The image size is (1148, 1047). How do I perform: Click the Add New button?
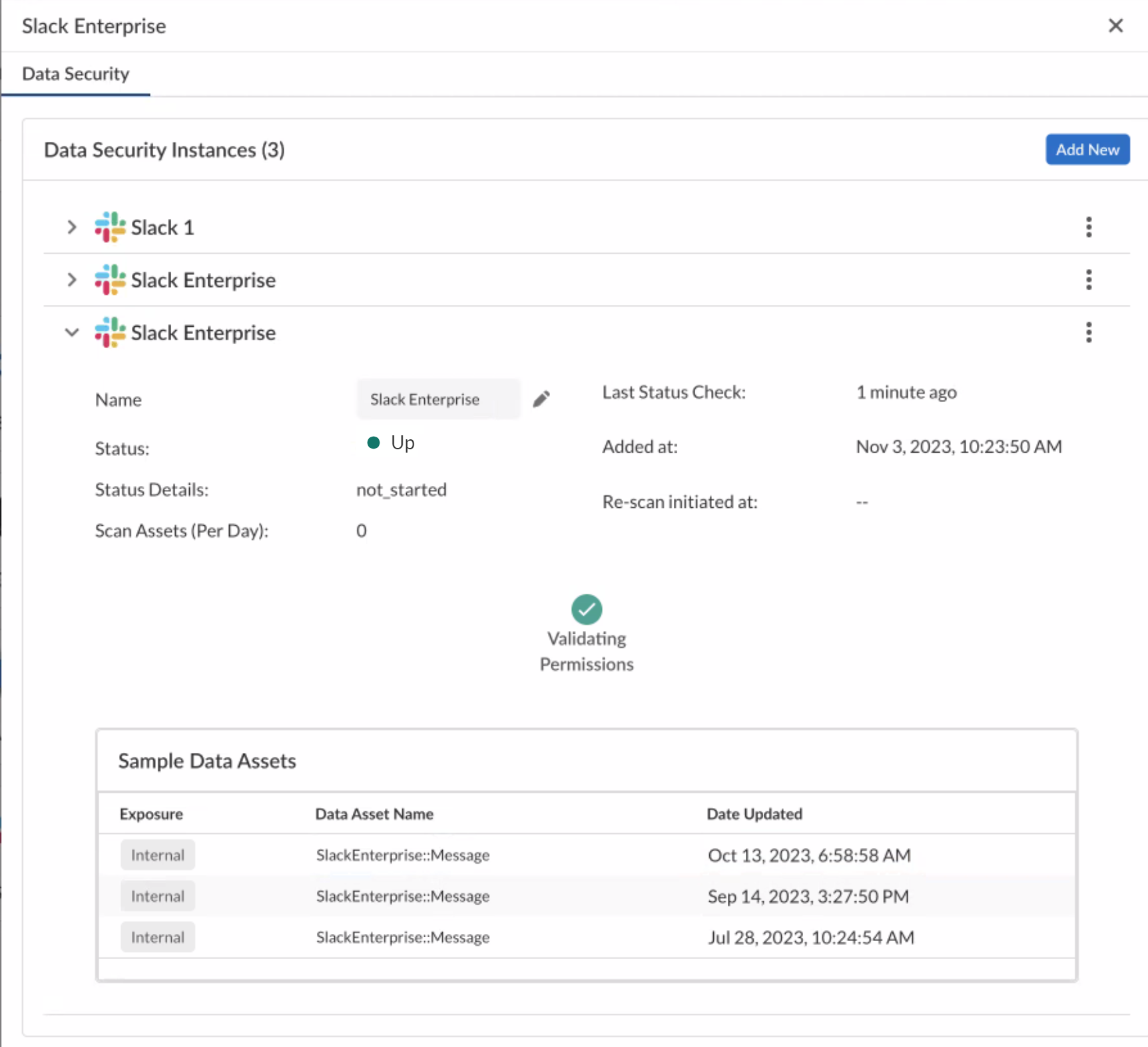coord(1087,150)
